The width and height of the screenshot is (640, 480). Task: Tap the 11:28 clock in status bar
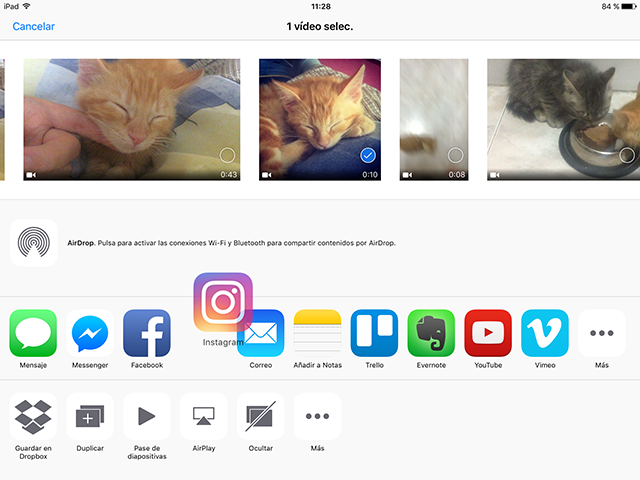321,7
